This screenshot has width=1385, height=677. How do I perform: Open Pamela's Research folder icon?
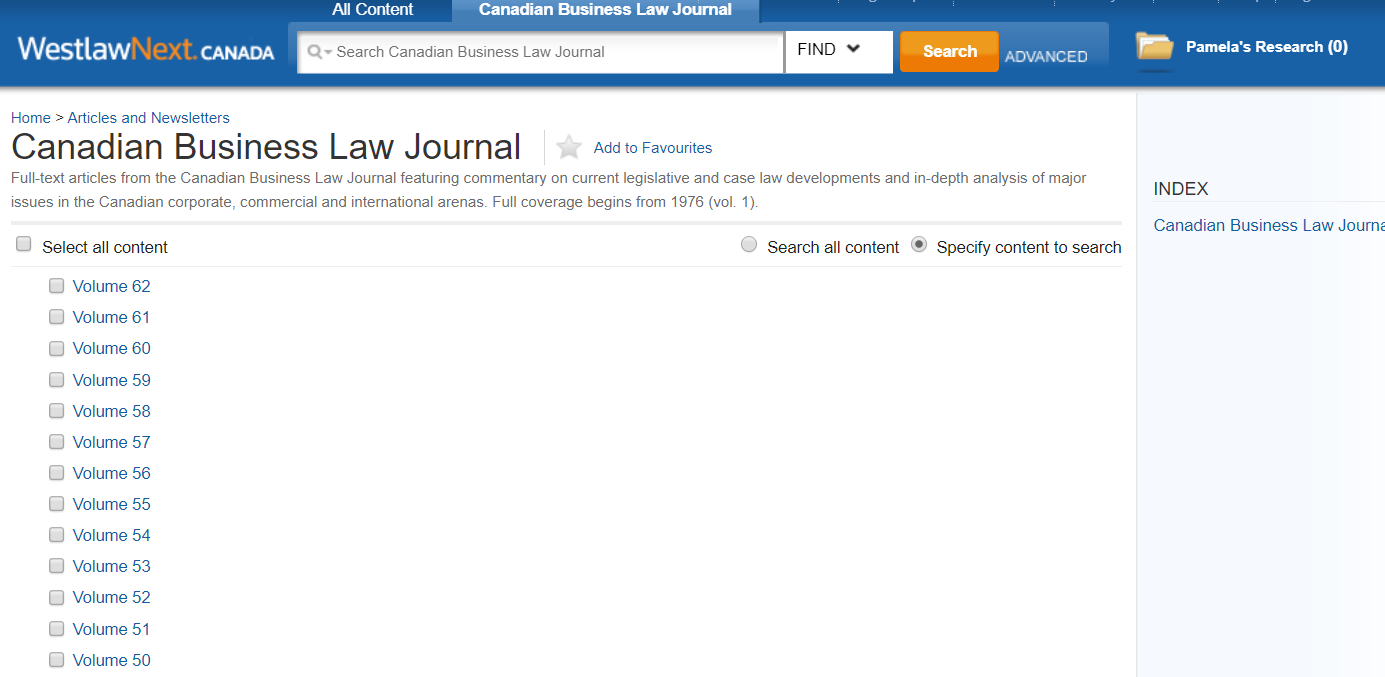click(x=1155, y=47)
